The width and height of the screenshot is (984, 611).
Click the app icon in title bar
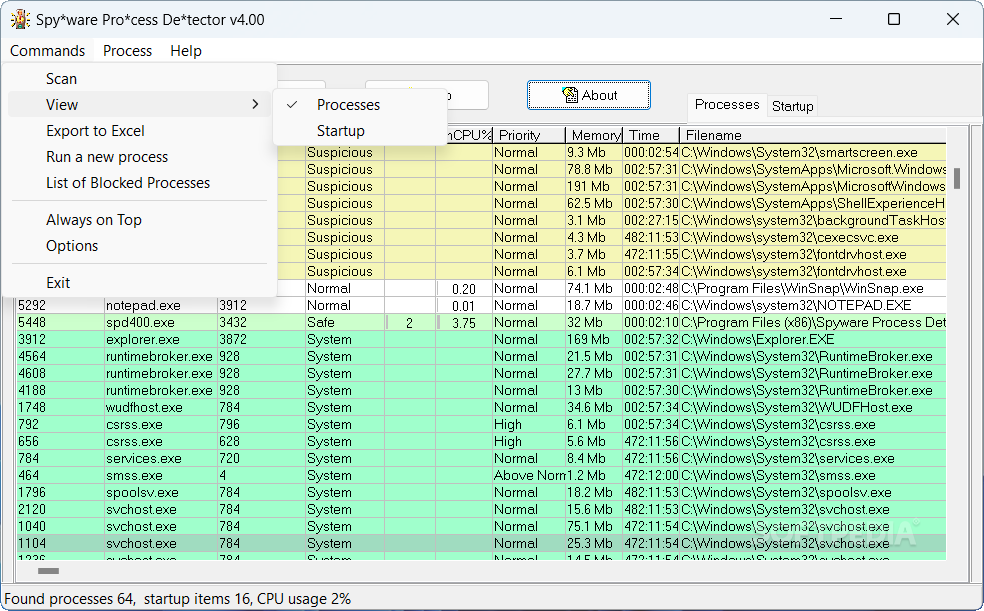tap(20, 19)
